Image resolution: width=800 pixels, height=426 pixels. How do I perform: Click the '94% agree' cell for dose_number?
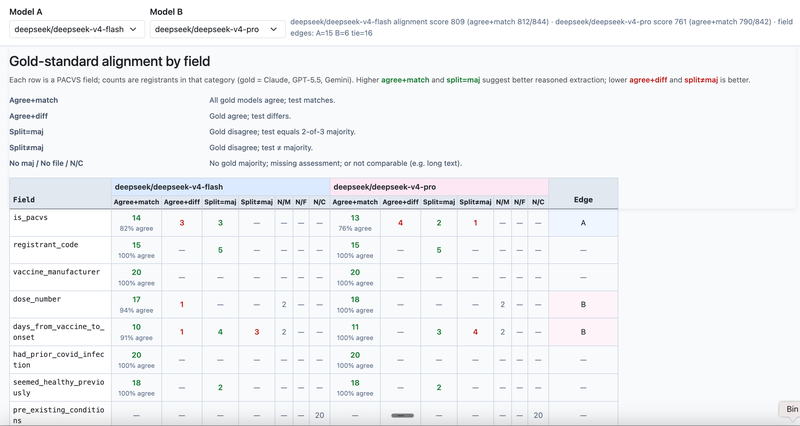136,305
